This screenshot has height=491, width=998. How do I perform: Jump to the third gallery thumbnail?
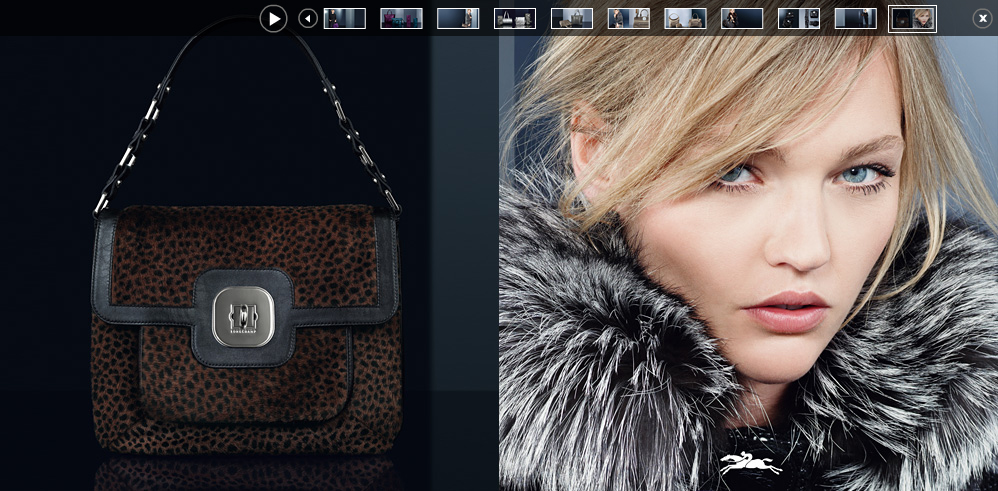(x=458, y=18)
